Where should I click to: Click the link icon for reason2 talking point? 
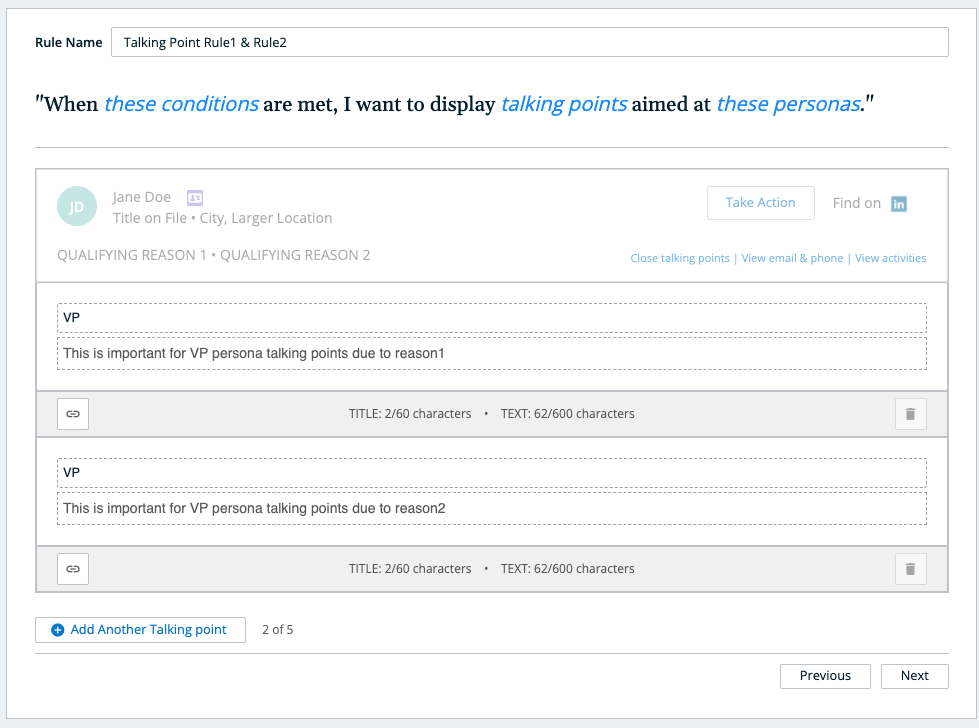pyautogui.click(x=73, y=569)
